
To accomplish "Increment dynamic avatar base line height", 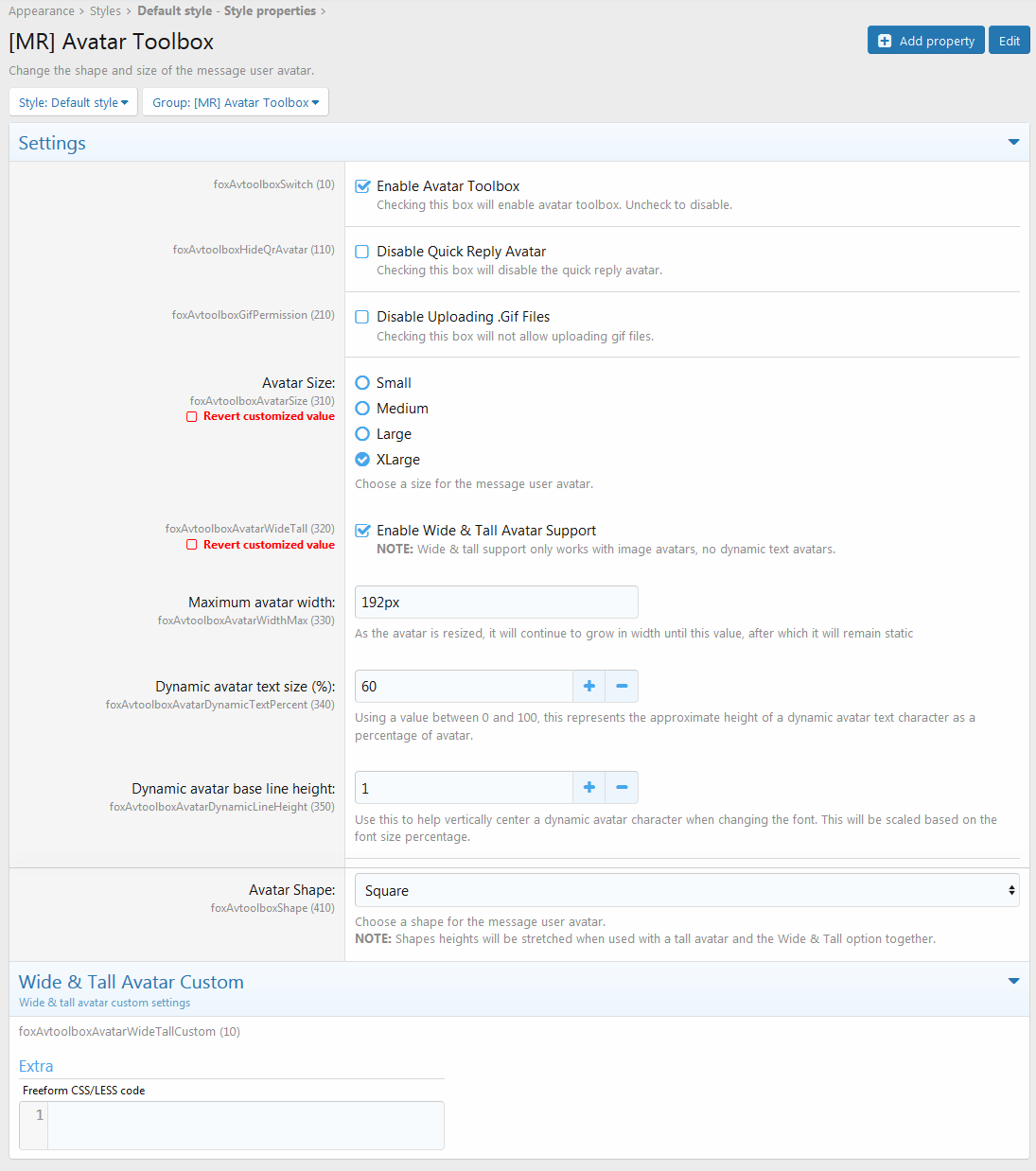I will [x=588, y=788].
